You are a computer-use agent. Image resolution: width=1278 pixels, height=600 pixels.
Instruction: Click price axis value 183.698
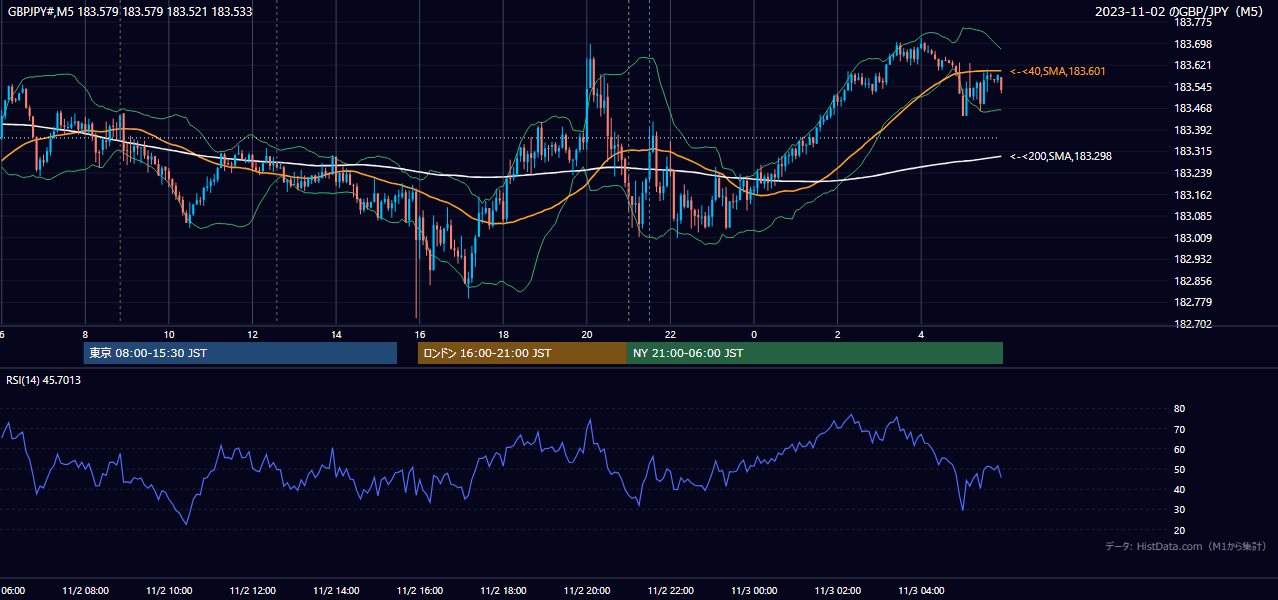point(1193,44)
